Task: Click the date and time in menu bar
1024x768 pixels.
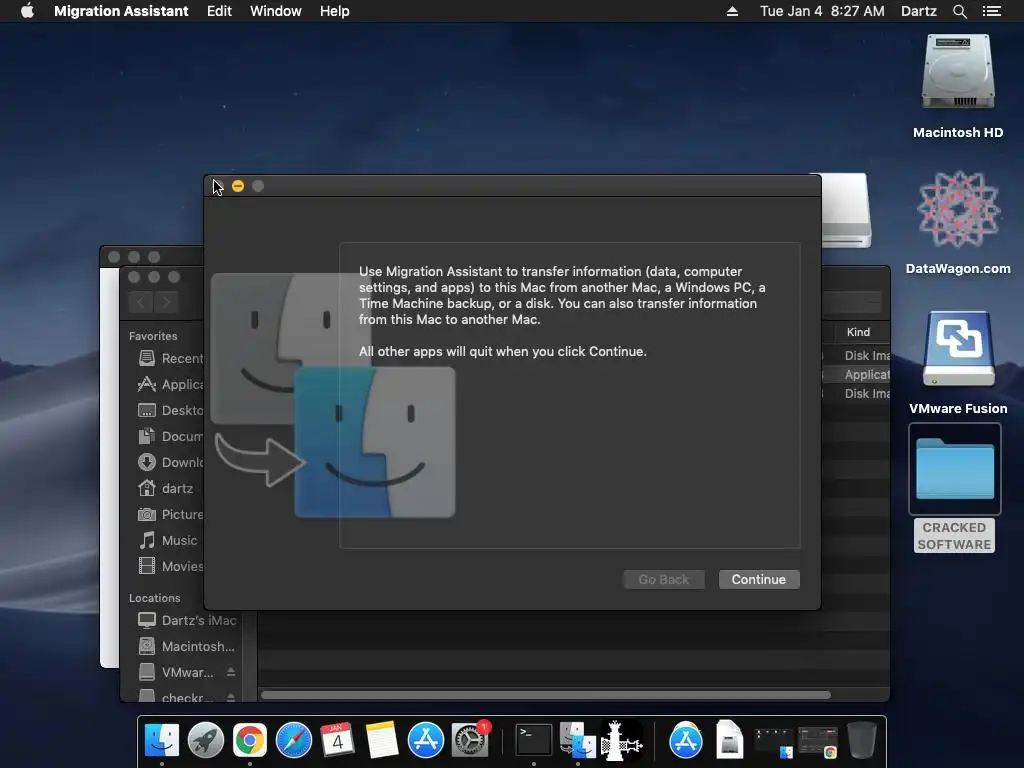Action: point(822,11)
